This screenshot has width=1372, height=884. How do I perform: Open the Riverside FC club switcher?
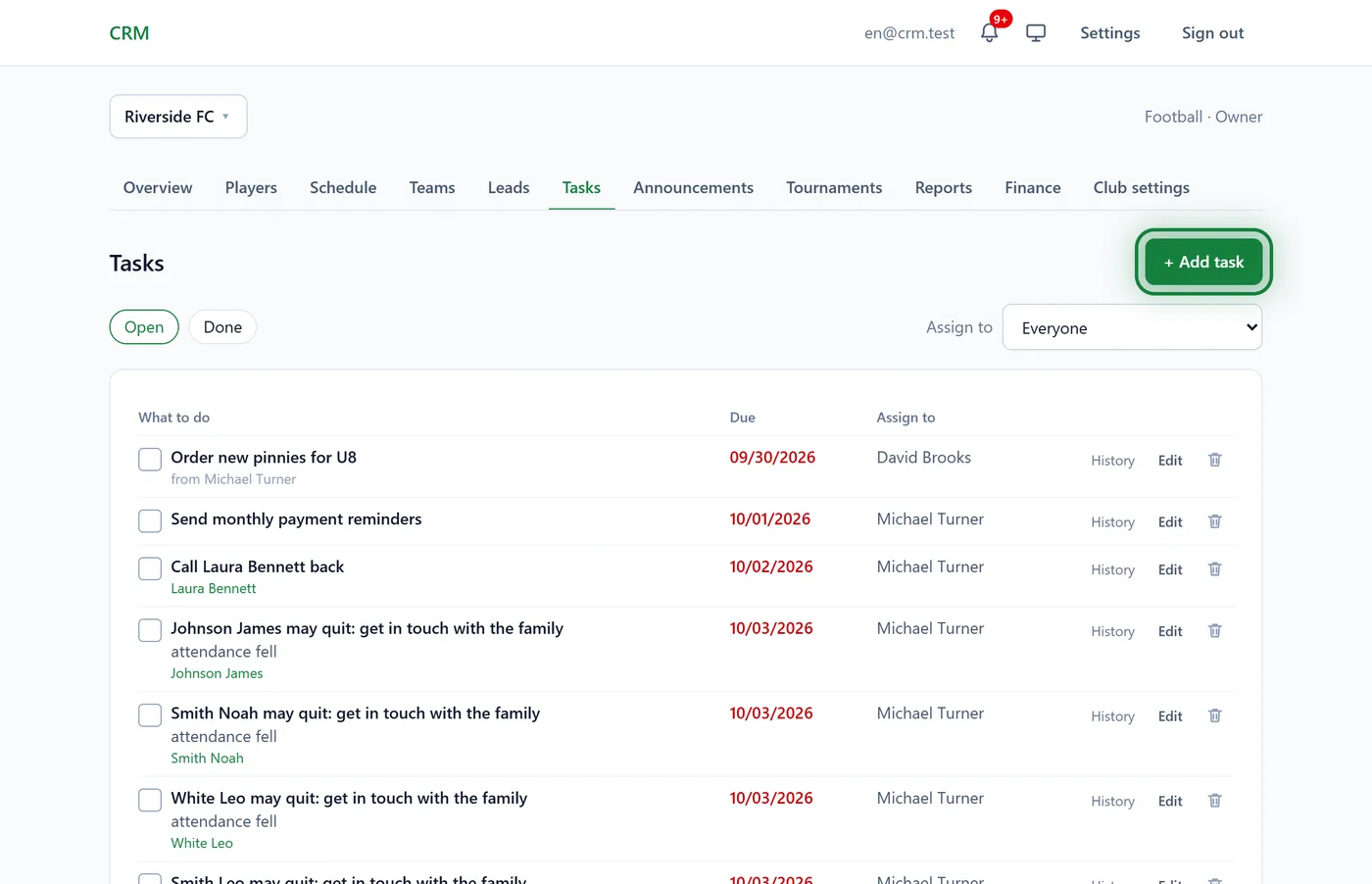178,117
